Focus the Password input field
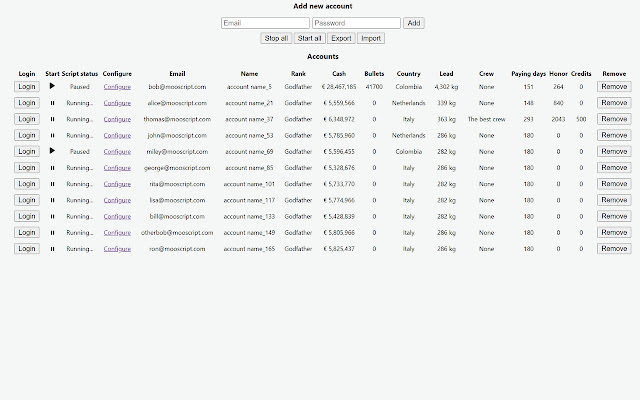 pyautogui.click(x=356, y=23)
